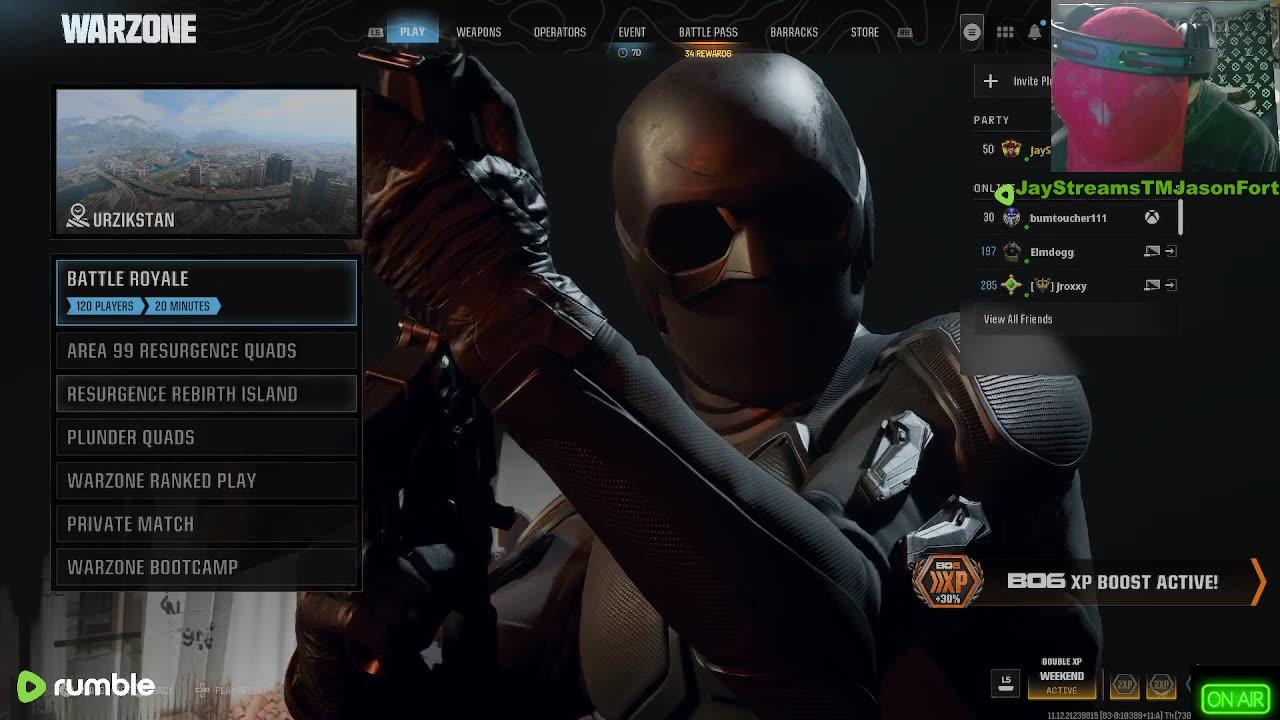Click the party leader's level 50 rank emblem

point(1011,149)
